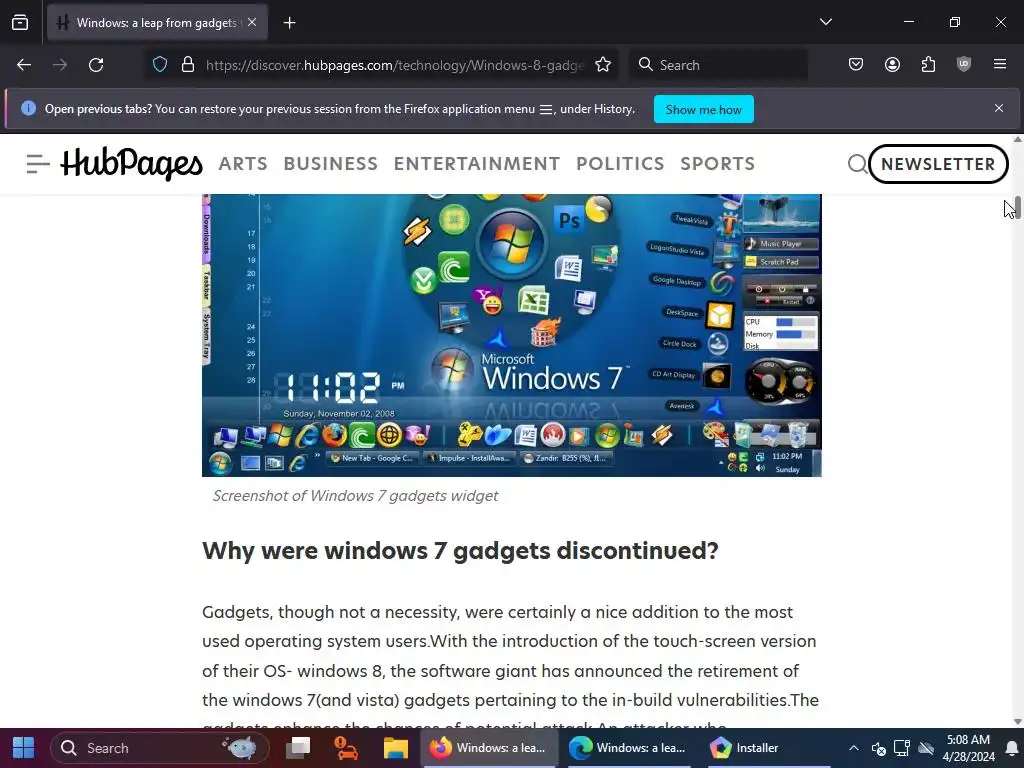The image size is (1024, 768).
Task: Open the SPORTS section
Action: pyautogui.click(x=717, y=163)
